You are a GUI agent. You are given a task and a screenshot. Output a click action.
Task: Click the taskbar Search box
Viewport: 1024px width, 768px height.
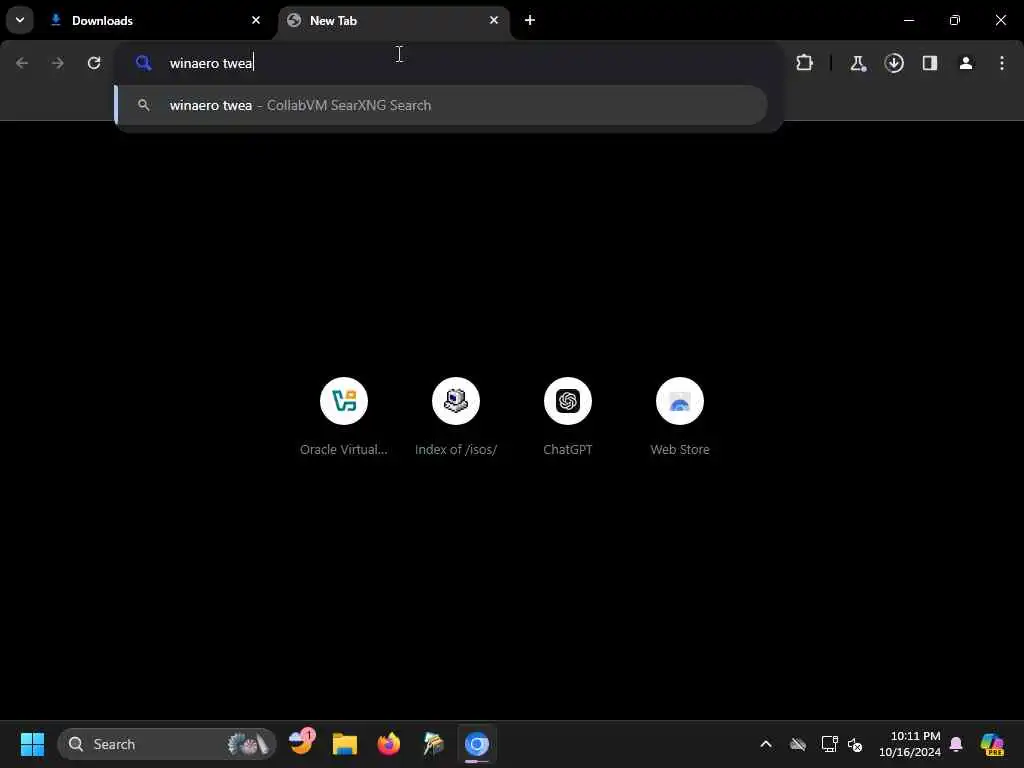click(167, 744)
